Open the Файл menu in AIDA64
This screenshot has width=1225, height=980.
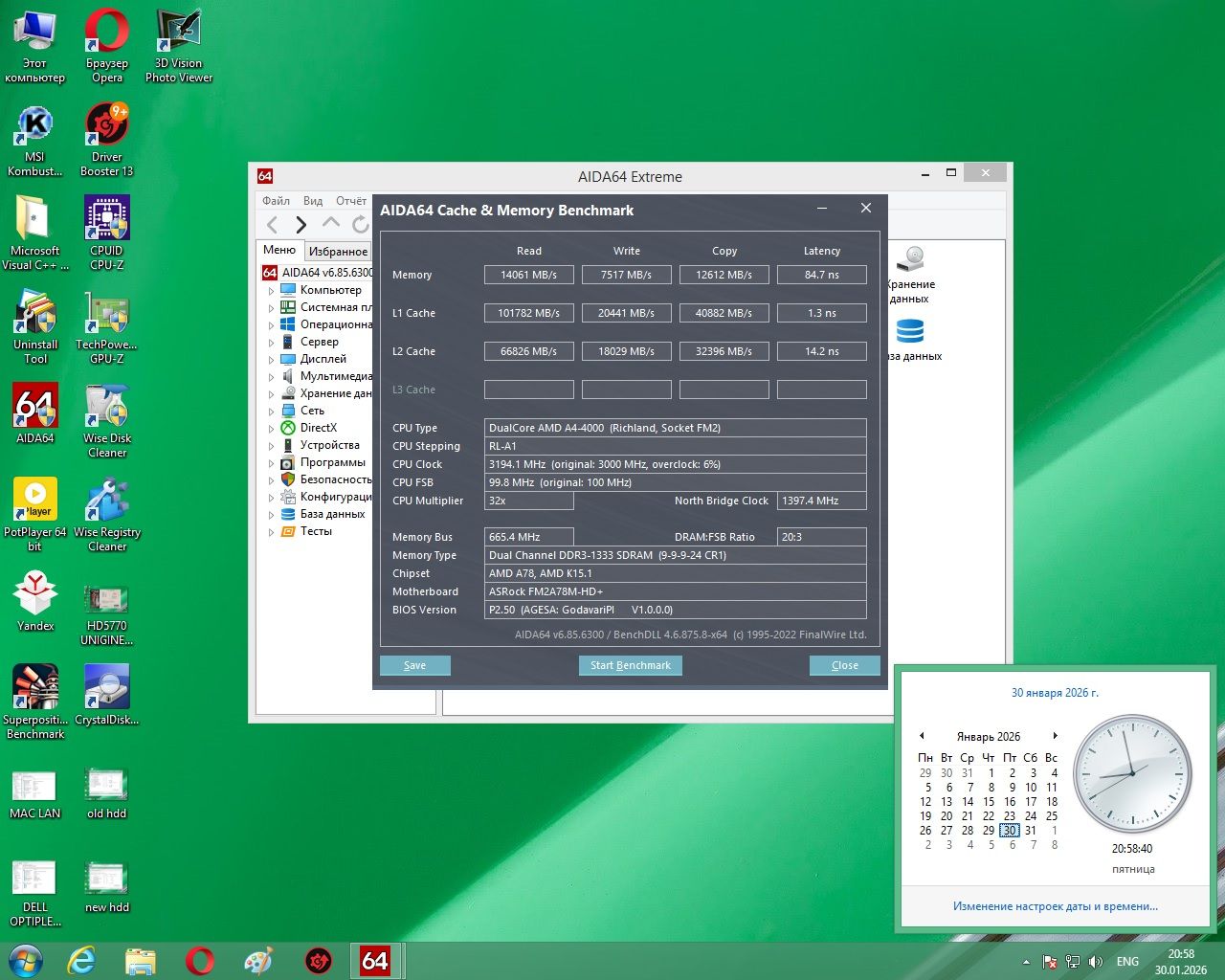click(276, 201)
